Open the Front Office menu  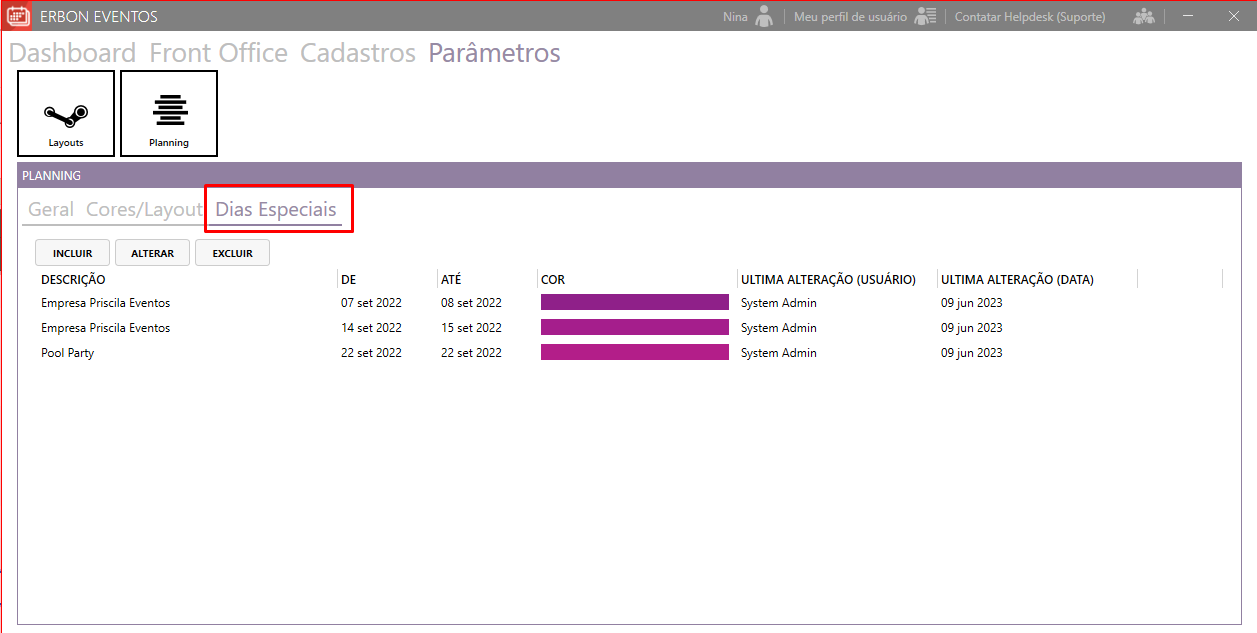218,53
